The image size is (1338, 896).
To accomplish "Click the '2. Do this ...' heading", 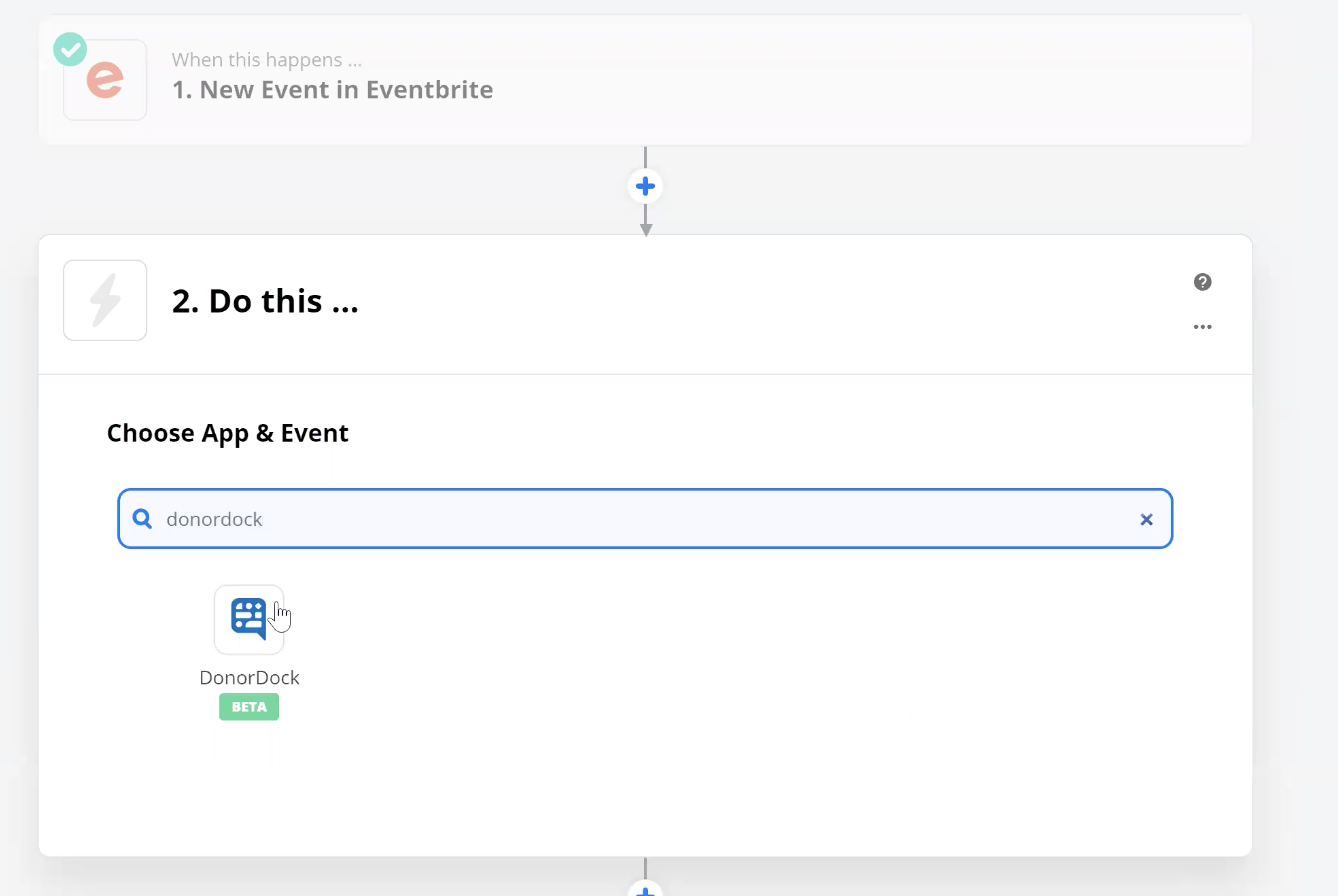I will tap(265, 301).
